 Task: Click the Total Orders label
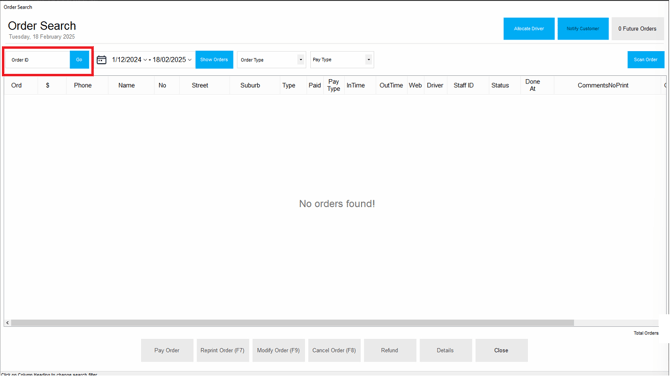646,333
